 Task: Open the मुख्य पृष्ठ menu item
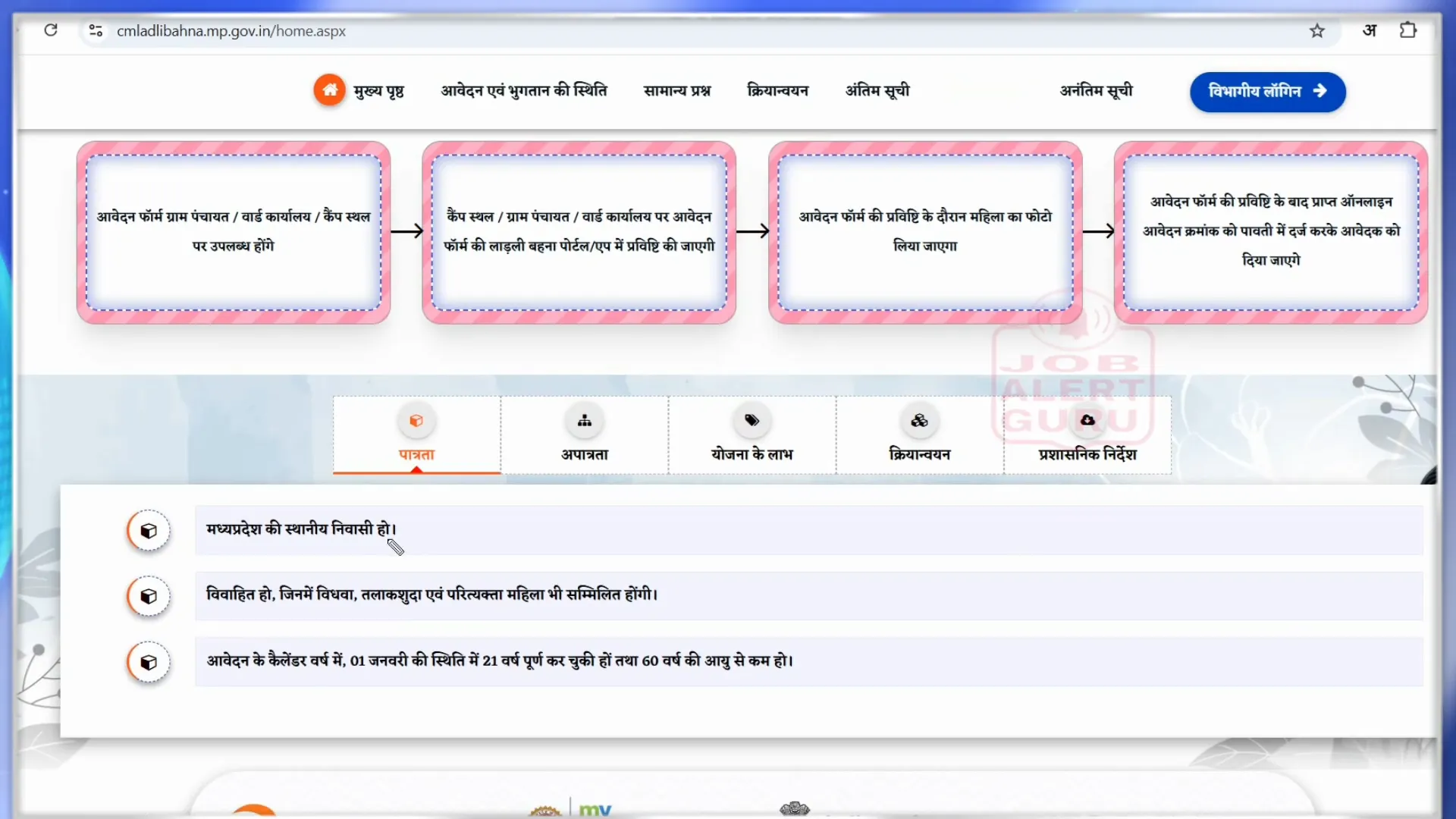coord(378,91)
